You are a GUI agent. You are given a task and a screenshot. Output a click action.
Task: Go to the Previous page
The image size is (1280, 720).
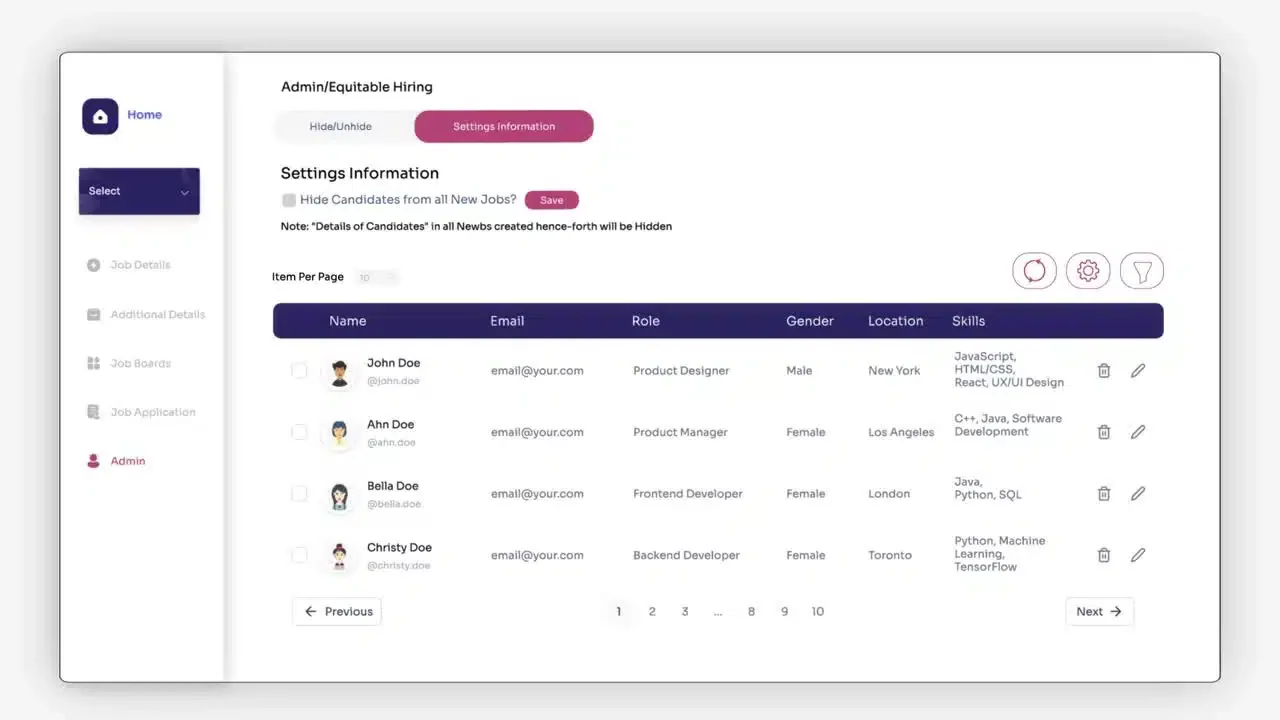coord(337,612)
